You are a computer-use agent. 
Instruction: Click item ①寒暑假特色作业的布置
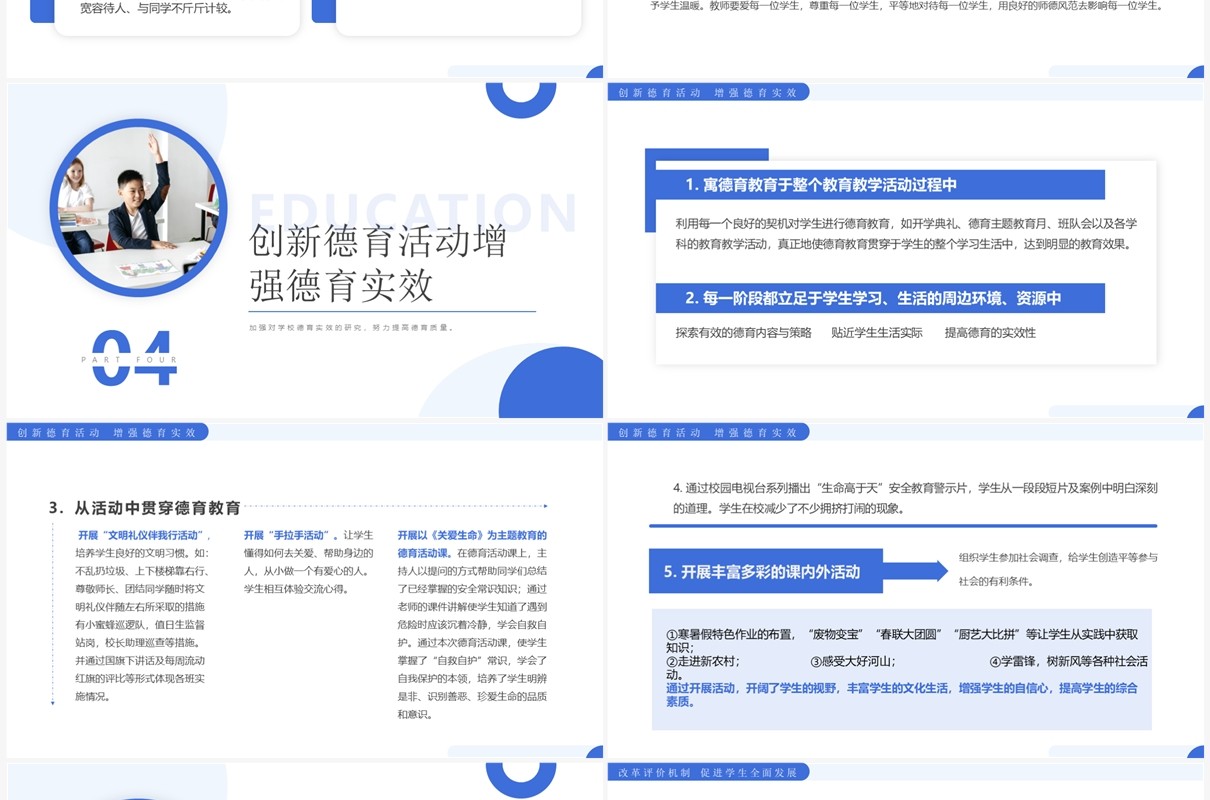902,640
